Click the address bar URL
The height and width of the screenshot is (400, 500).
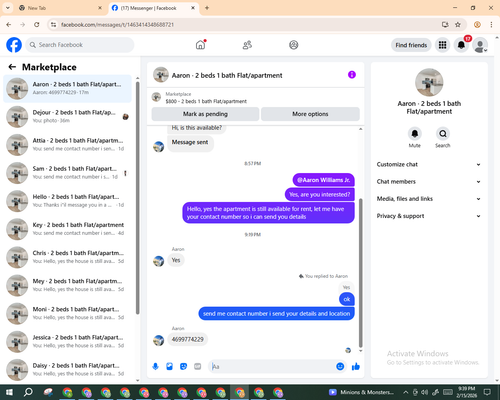pyautogui.click(x=117, y=25)
